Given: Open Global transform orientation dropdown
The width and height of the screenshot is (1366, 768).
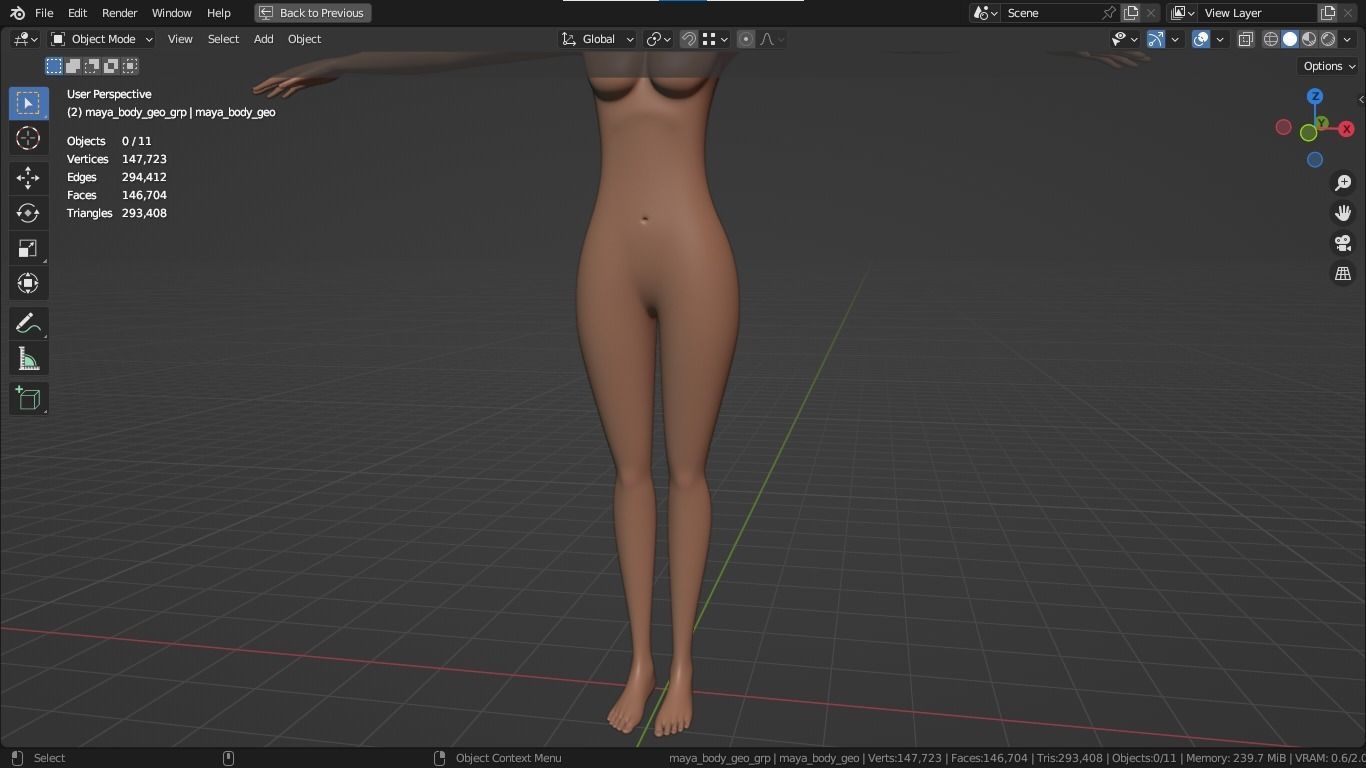Looking at the screenshot, I should 598,39.
